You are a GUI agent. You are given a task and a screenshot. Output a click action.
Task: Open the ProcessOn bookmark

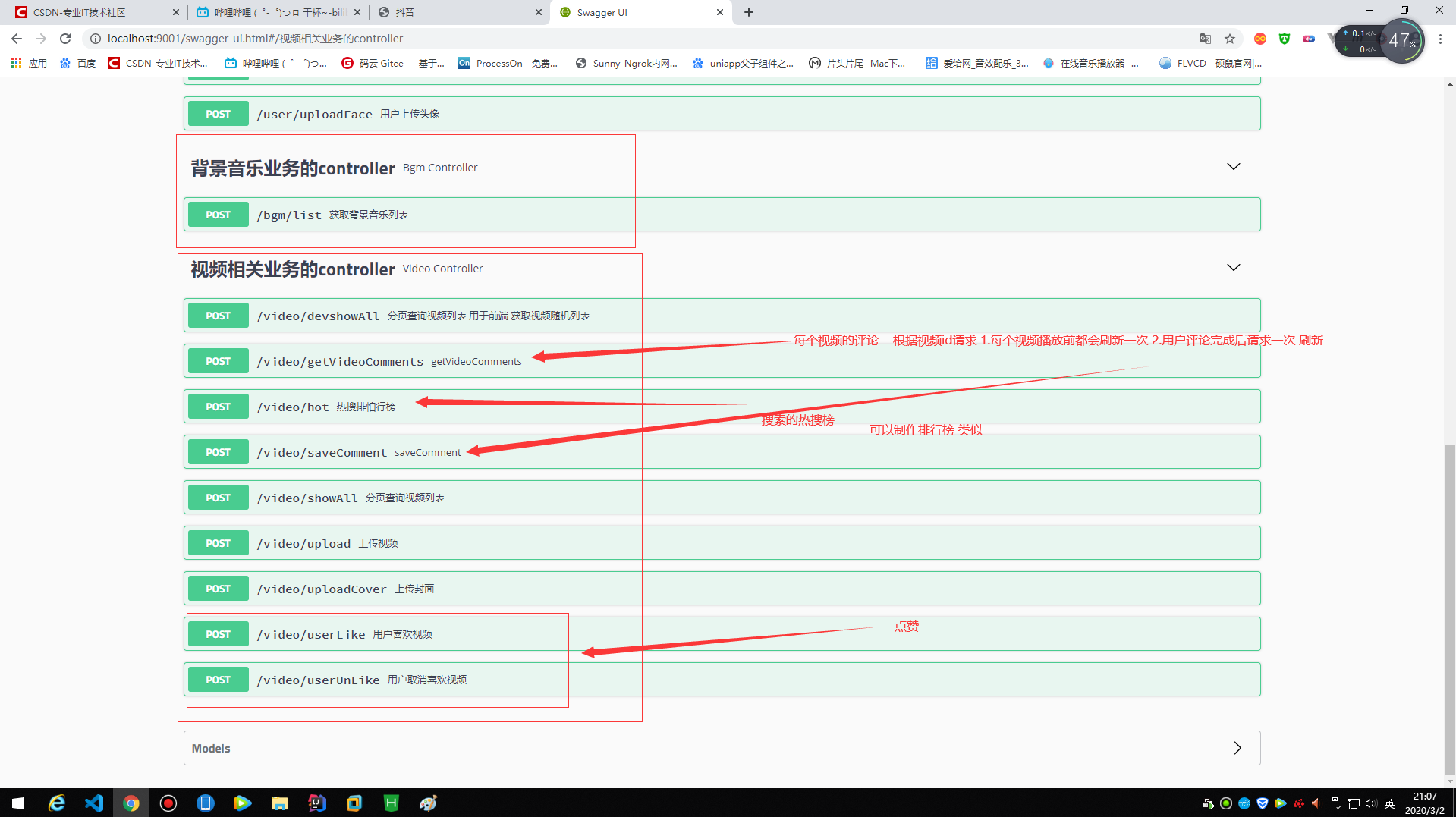tap(508, 64)
